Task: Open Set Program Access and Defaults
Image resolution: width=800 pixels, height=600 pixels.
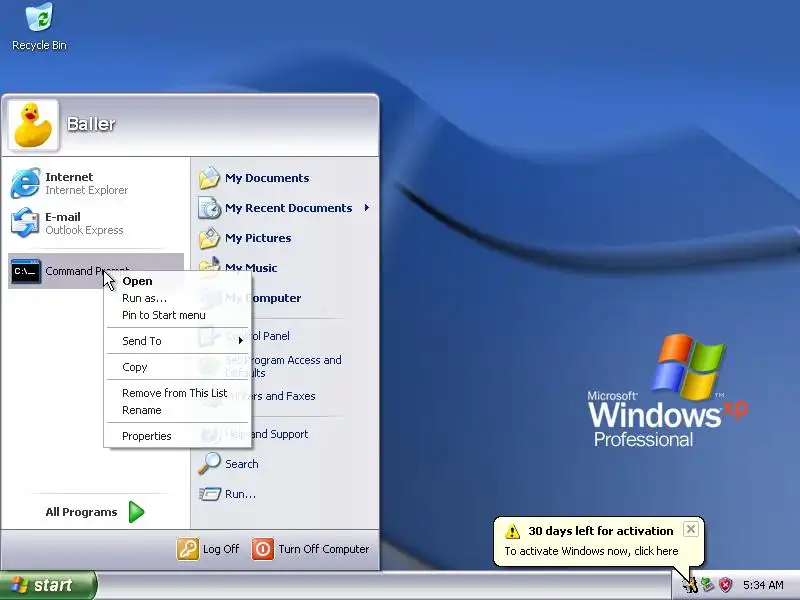Action: (284, 366)
